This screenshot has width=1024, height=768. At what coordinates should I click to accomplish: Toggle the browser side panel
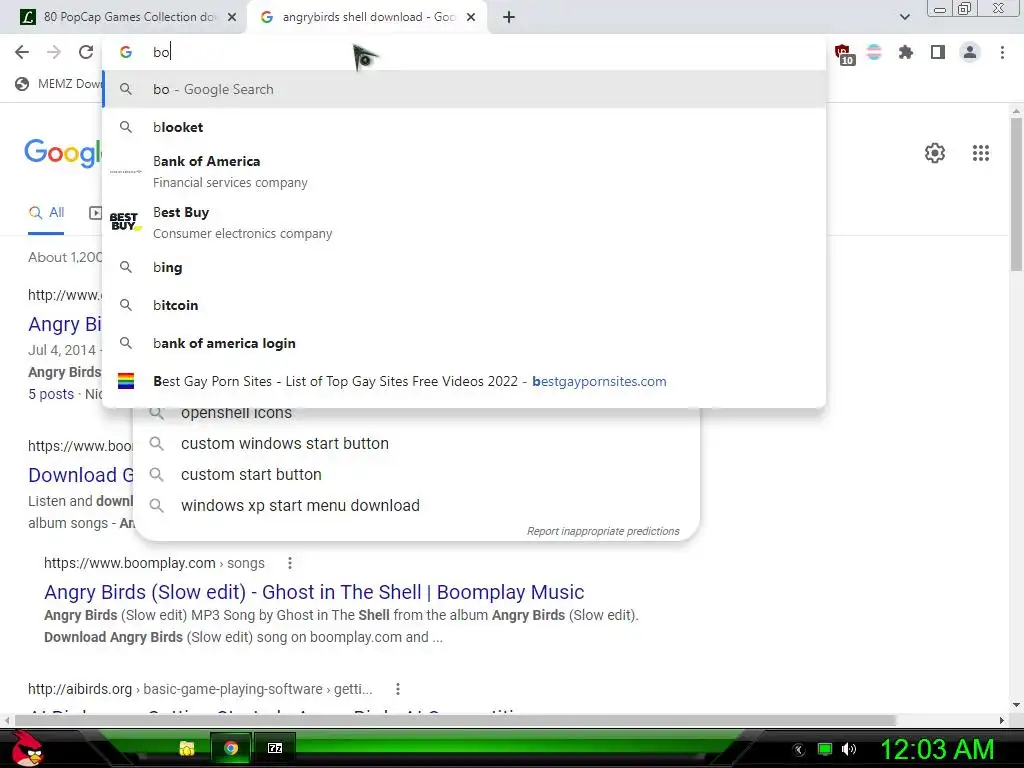point(938,52)
